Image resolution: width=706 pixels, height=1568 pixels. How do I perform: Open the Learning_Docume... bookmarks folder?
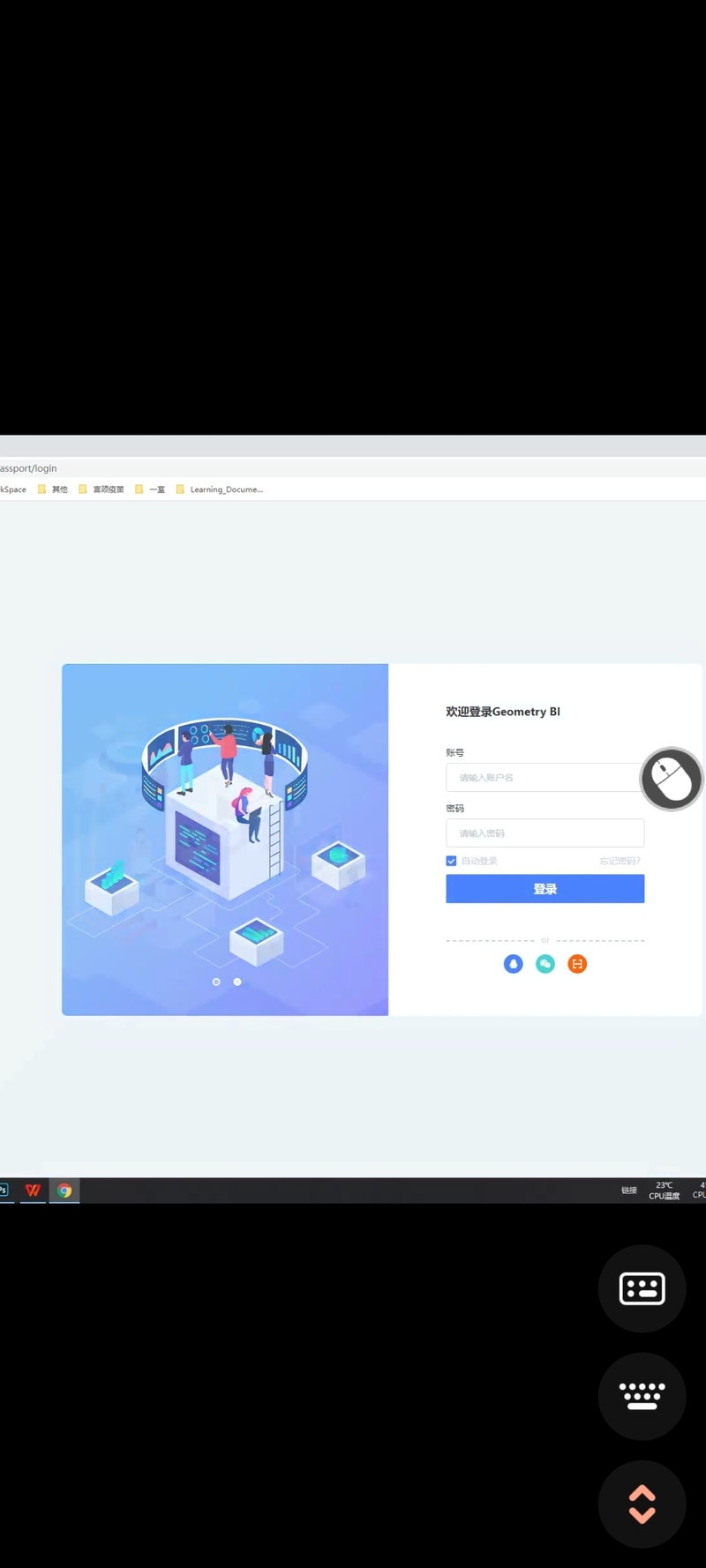coord(219,489)
